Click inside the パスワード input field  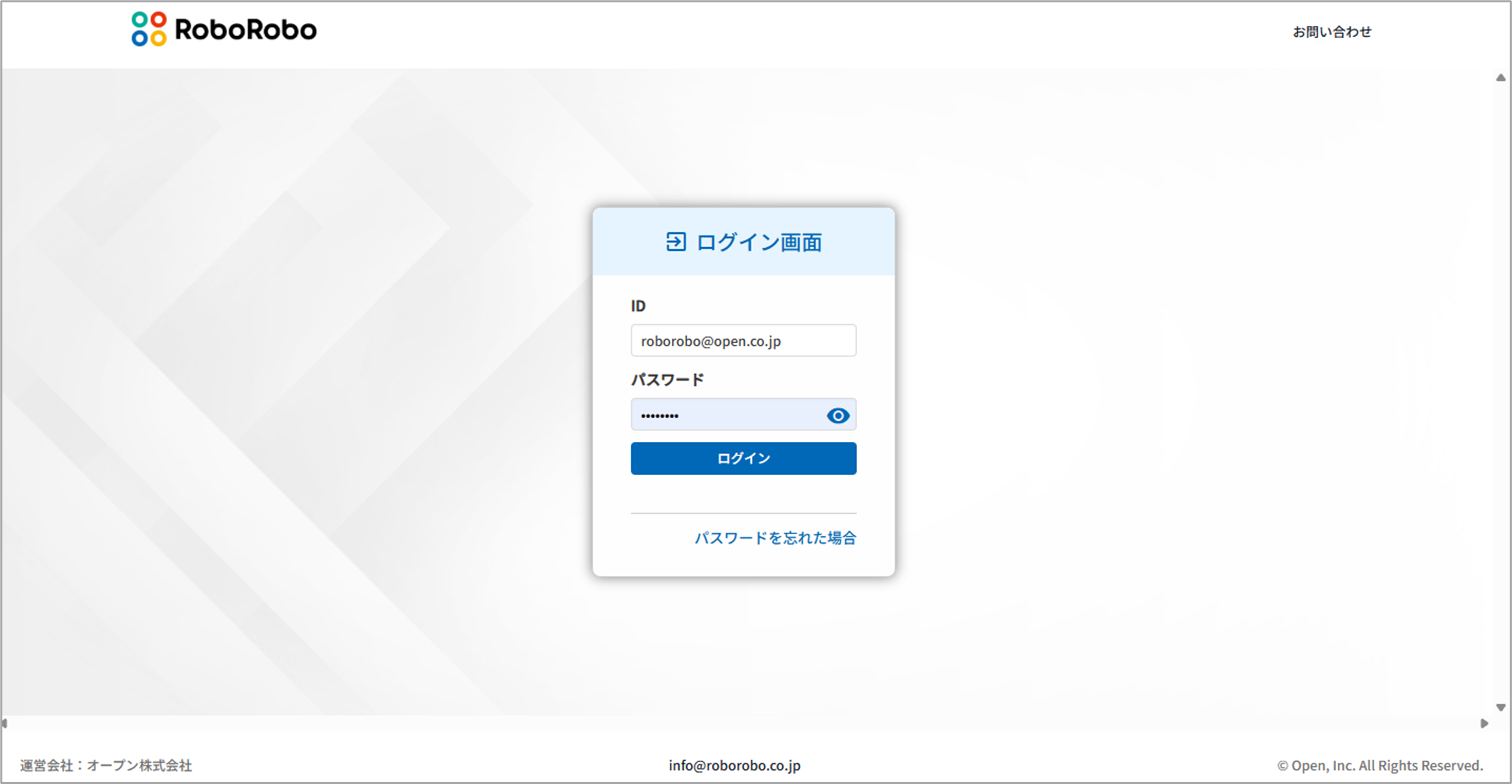[x=725, y=415]
